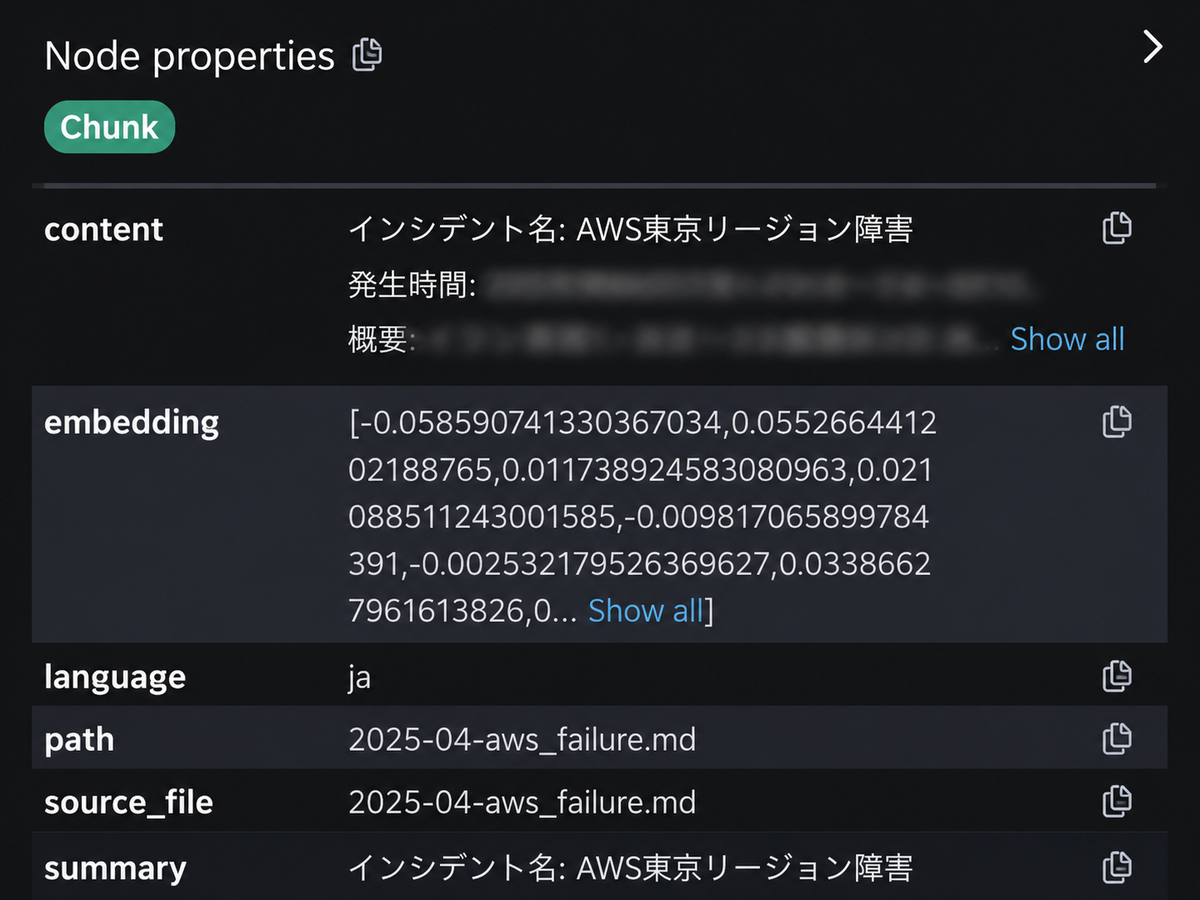Copy all node properties via title icon

[367, 54]
